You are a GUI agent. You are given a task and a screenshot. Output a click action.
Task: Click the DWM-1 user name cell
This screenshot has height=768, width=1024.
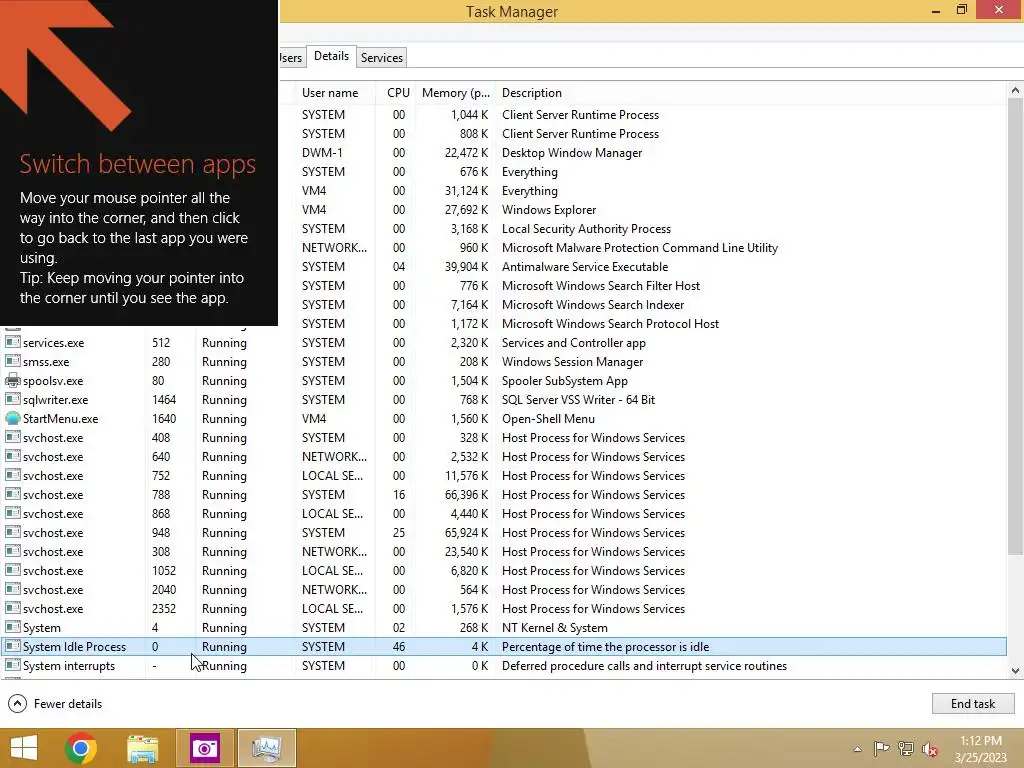tap(322, 153)
